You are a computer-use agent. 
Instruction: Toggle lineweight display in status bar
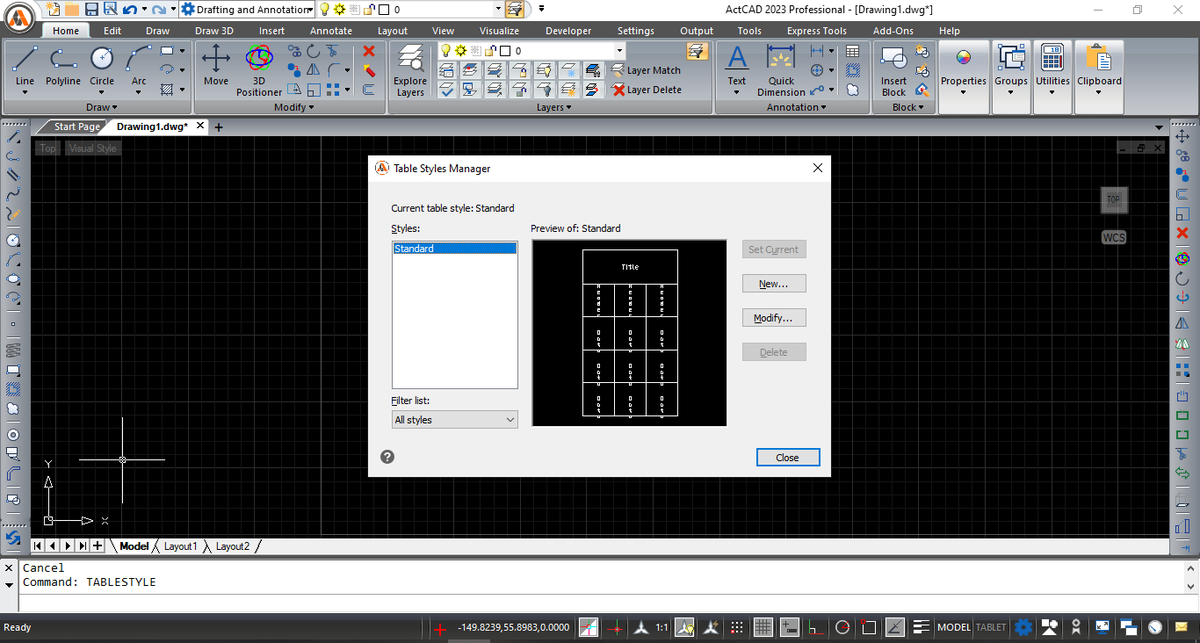[922, 628]
